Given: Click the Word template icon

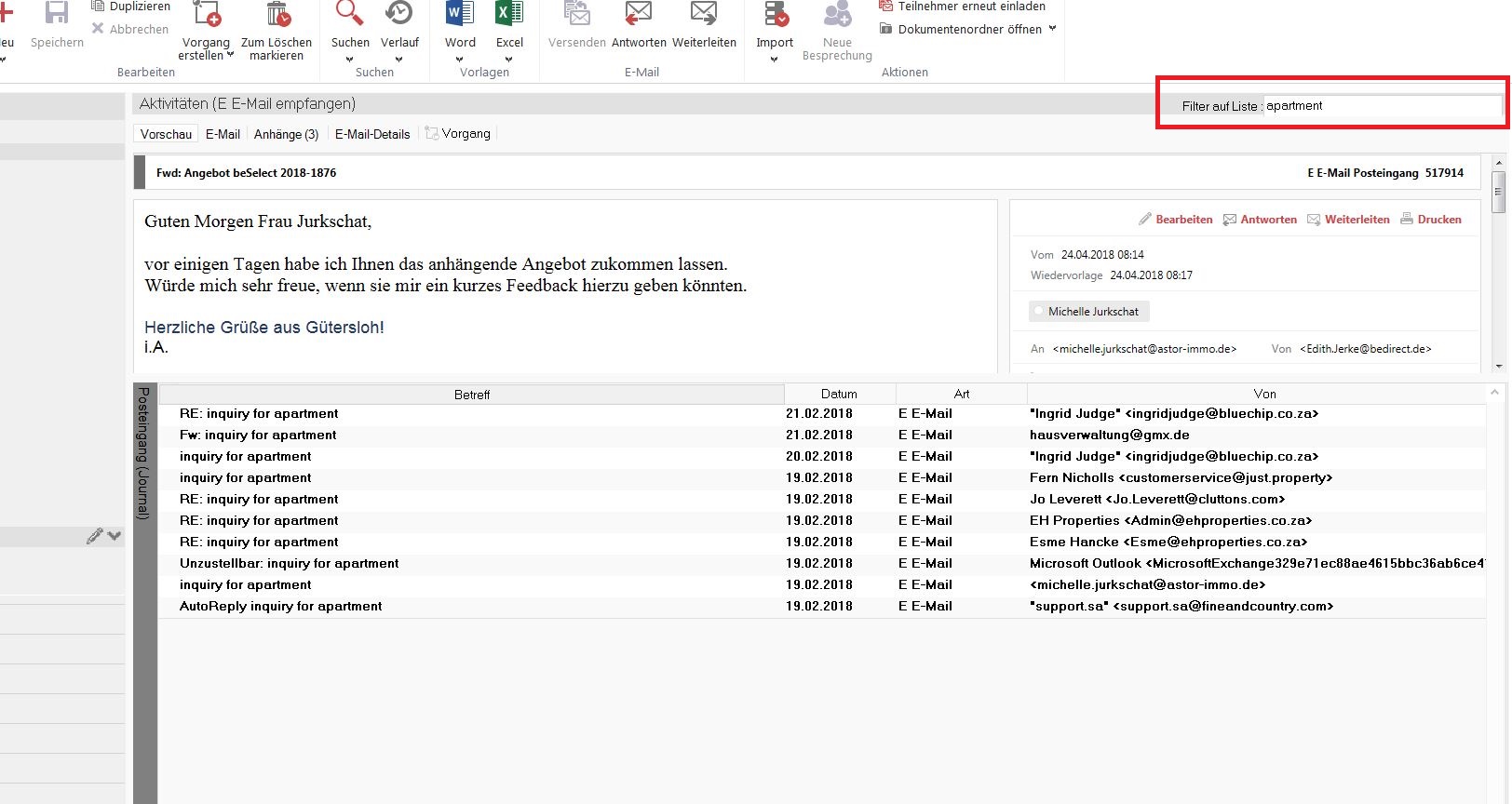Looking at the screenshot, I should pyautogui.click(x=460, y=15).
